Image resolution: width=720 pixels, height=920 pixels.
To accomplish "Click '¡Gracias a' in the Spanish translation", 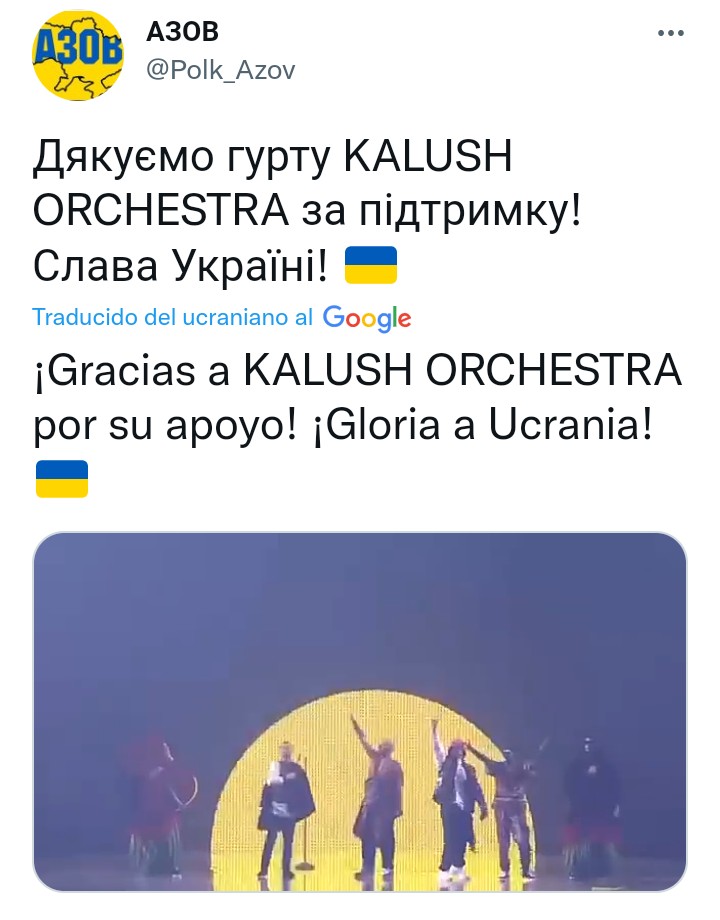I will point(131,371).
